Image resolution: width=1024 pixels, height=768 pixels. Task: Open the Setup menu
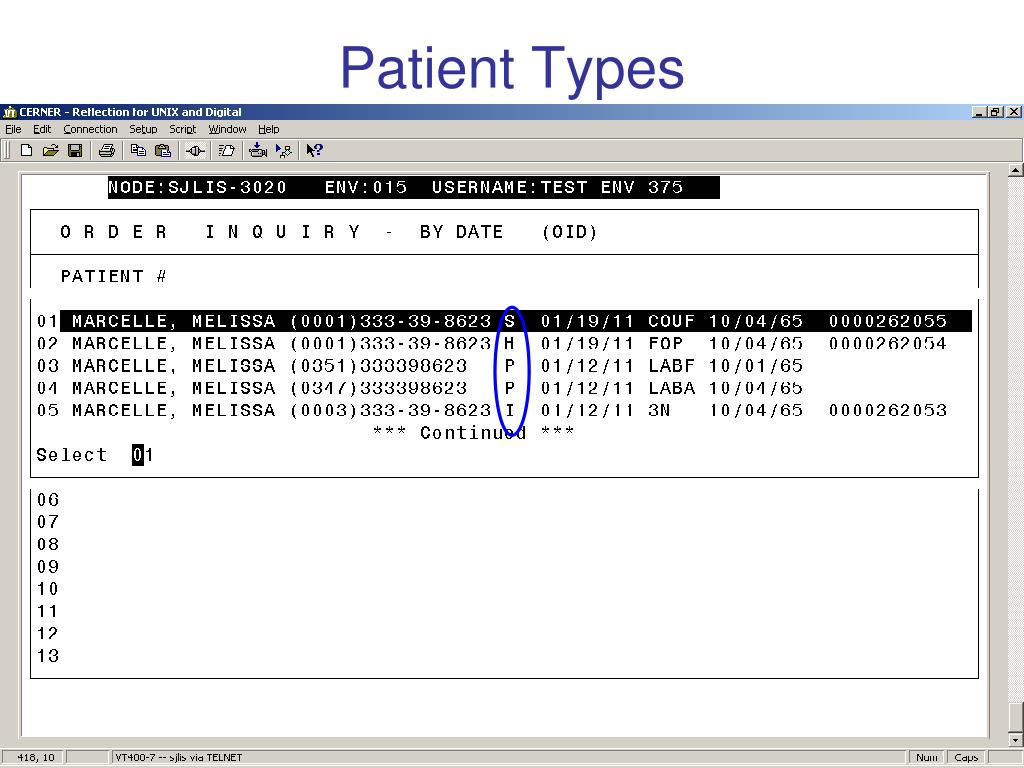click(143, 129)
